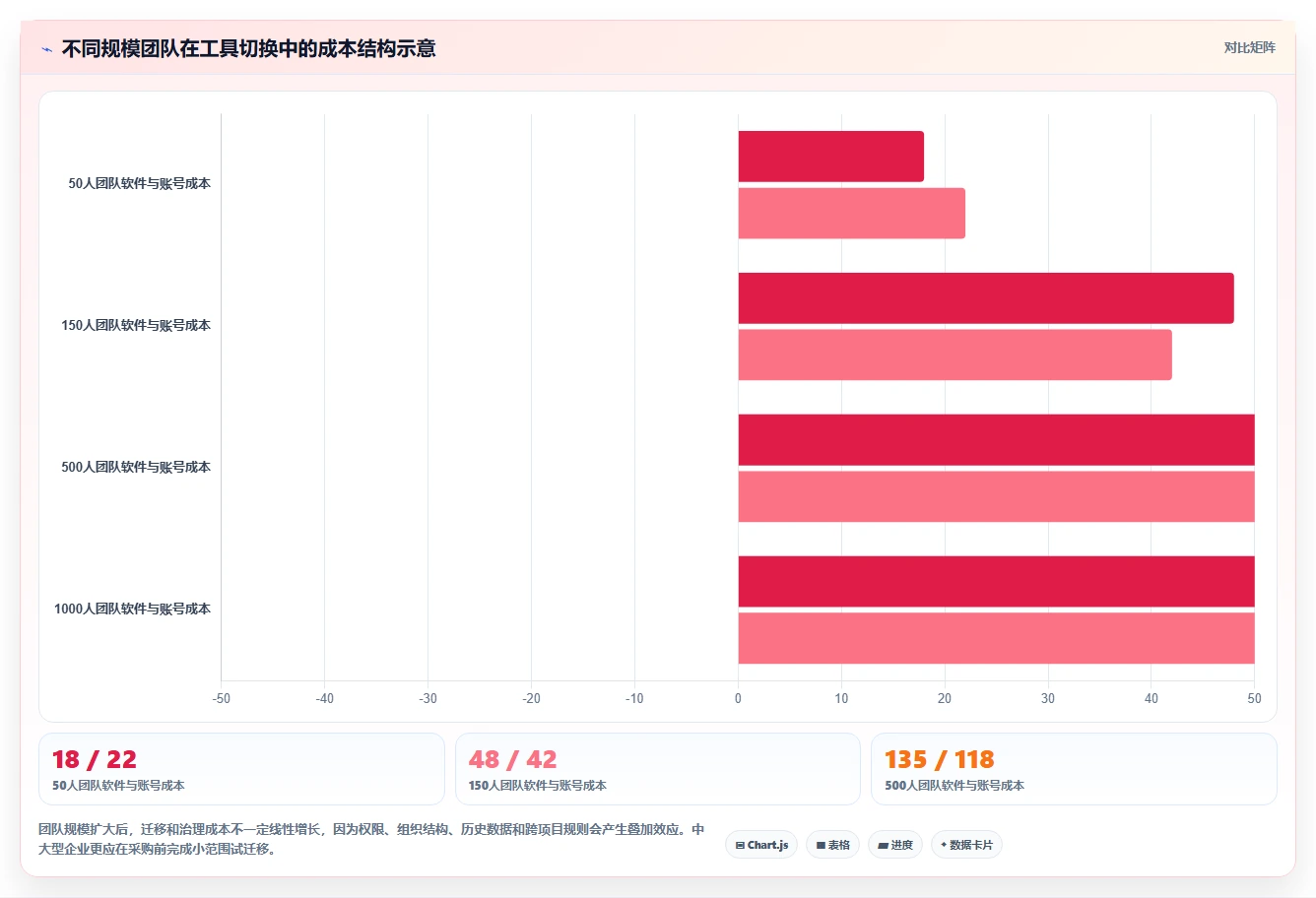This screenshot has width=1316, height=898.
Task: Click the x-axis tick label 50
Action: coord(1254,698)
